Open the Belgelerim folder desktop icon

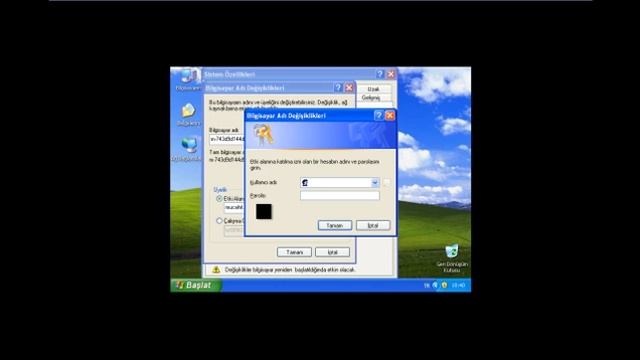[x=188, y=114]
